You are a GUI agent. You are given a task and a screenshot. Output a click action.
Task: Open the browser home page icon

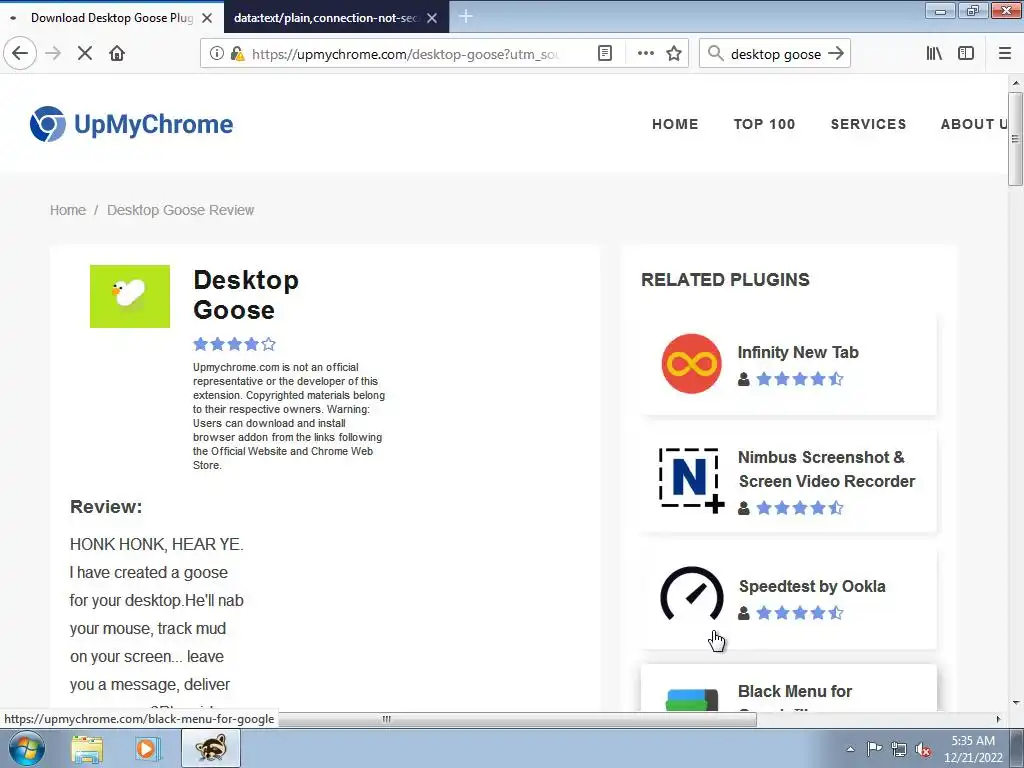(117, 53)
